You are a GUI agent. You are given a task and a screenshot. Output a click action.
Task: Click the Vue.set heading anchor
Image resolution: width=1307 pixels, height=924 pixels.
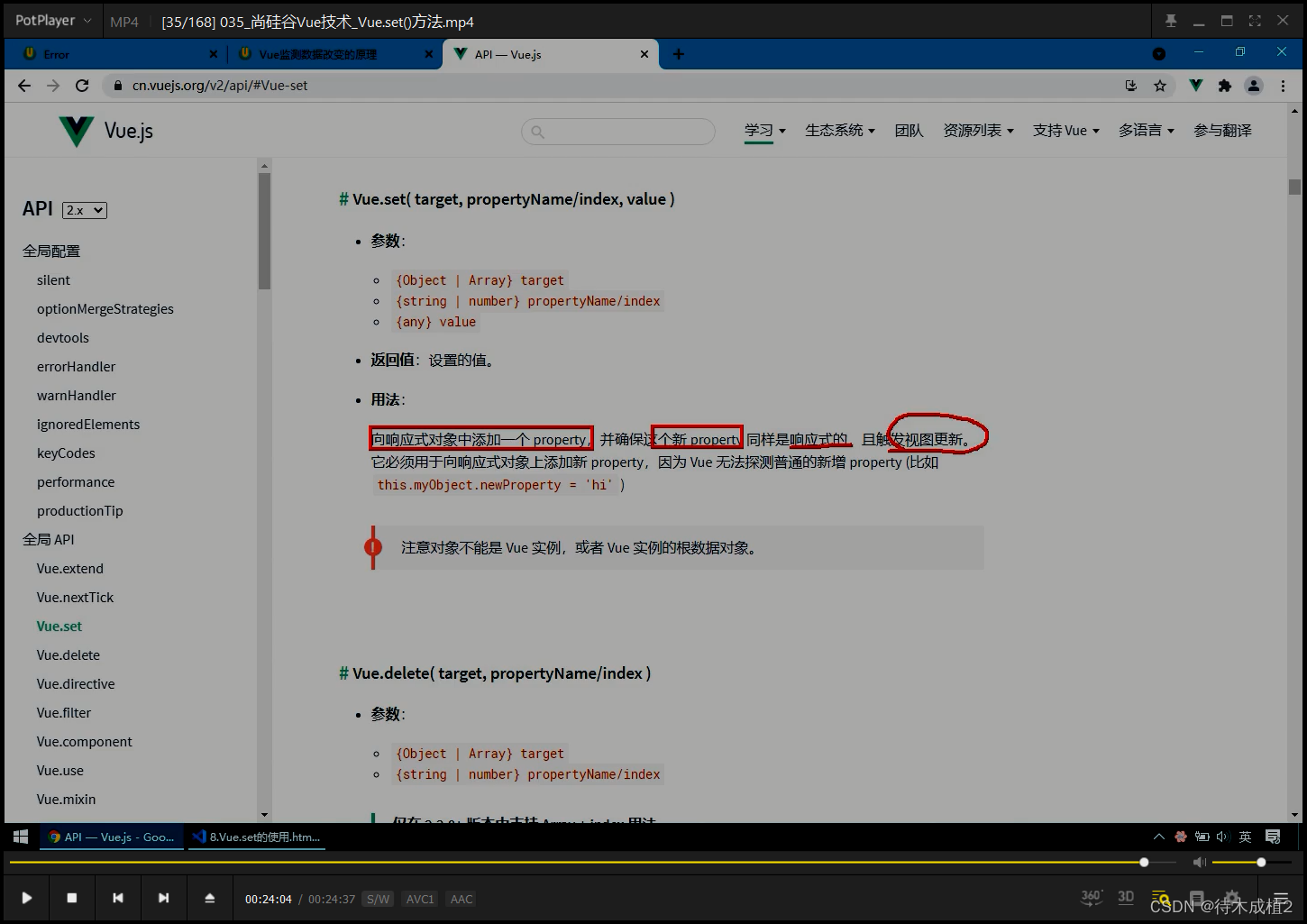coord(343,199)
